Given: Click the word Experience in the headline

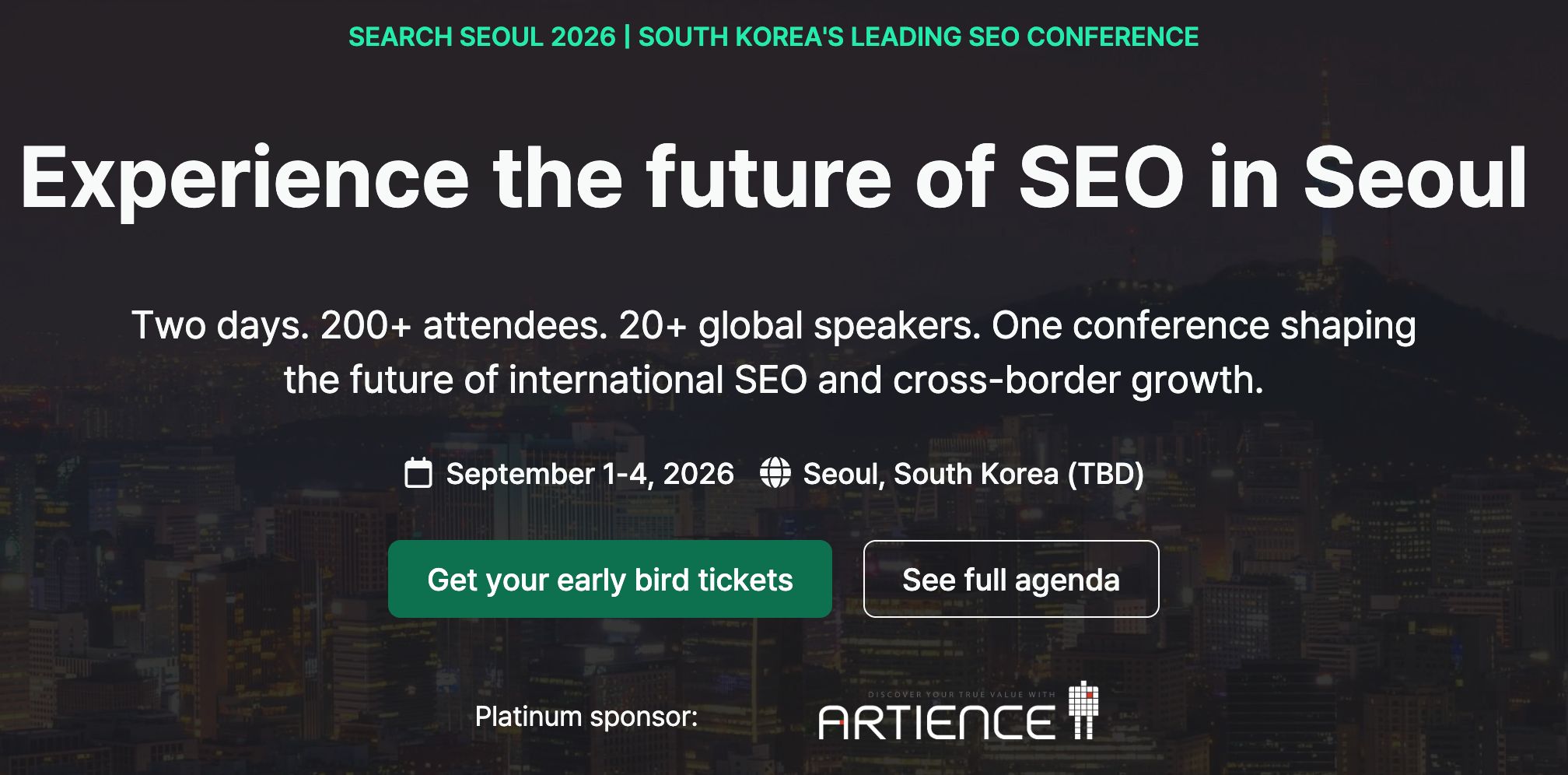Looking at the screenshot, I should click(244, 179).
